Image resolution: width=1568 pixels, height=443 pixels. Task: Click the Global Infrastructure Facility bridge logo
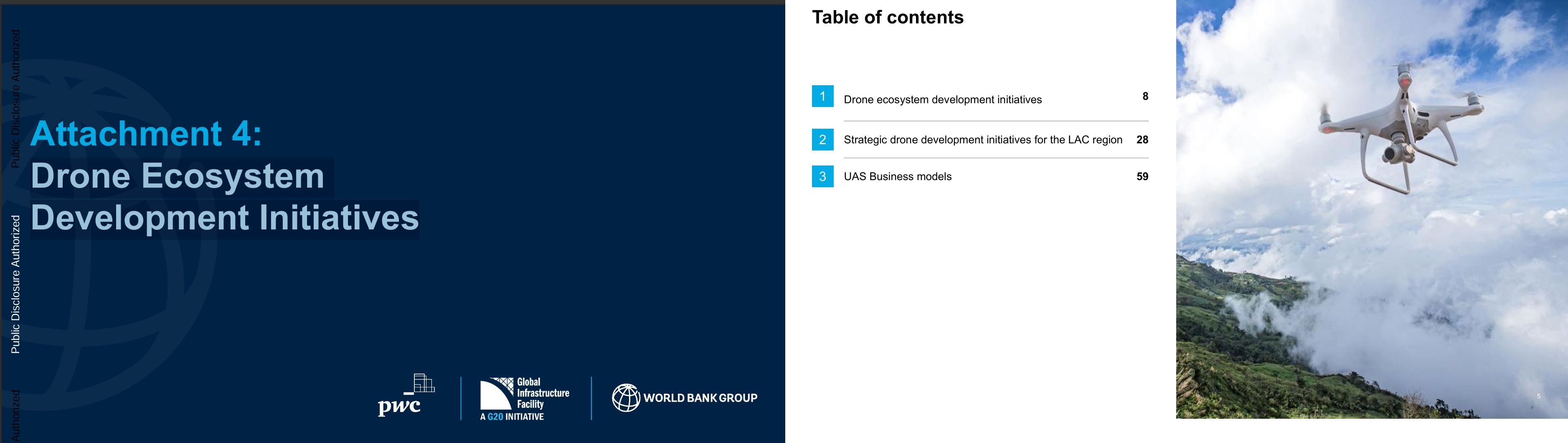[496, 394]
